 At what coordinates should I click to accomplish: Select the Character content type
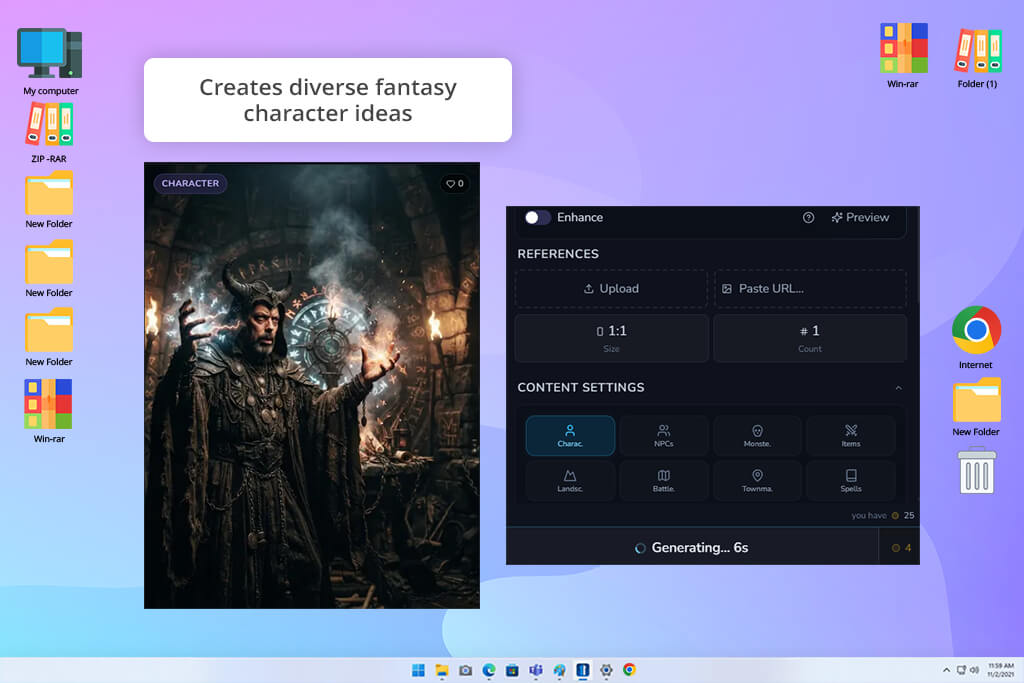(570, 436)
